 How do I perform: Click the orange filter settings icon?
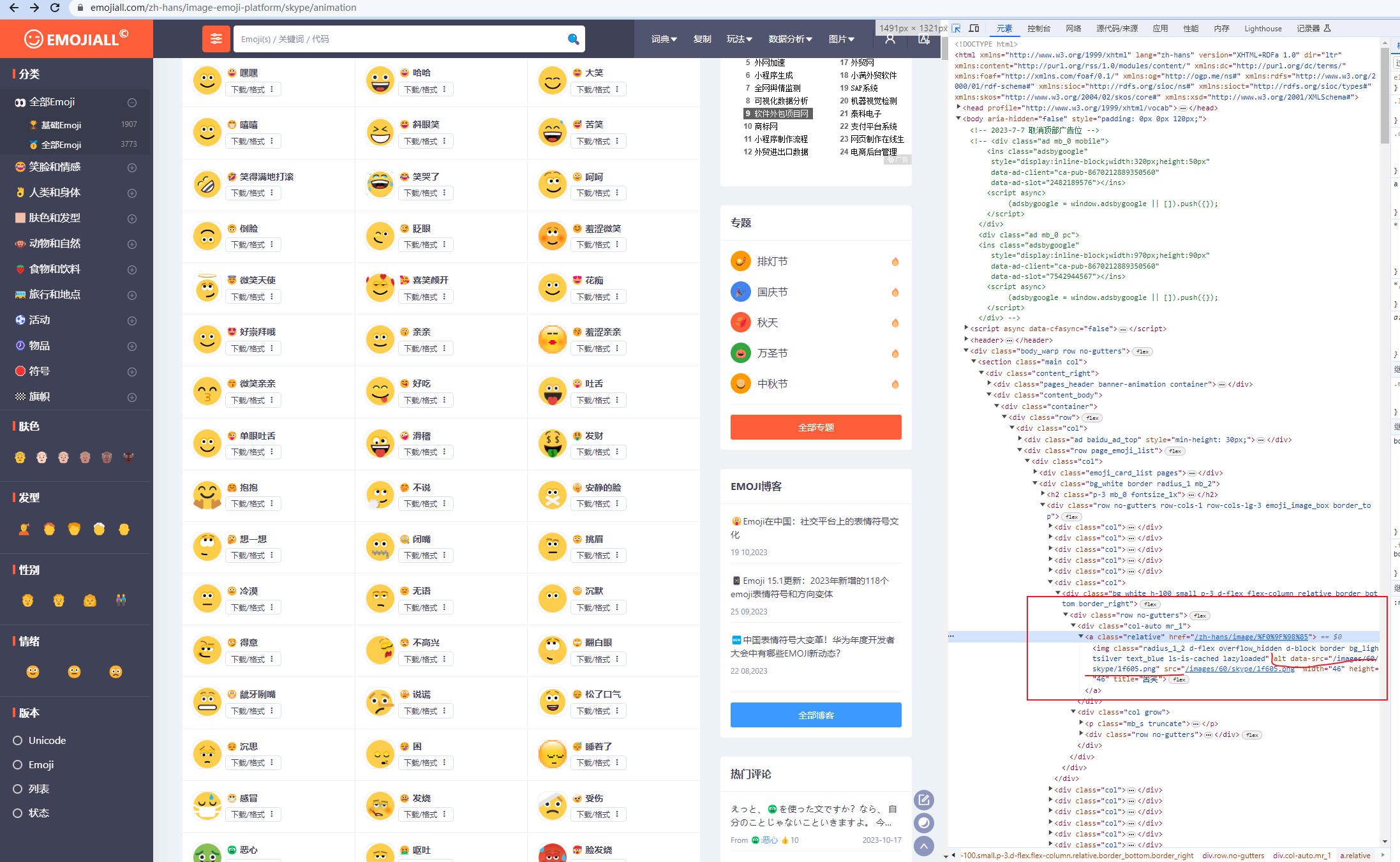pyautogui.click(x=216, y=39)
